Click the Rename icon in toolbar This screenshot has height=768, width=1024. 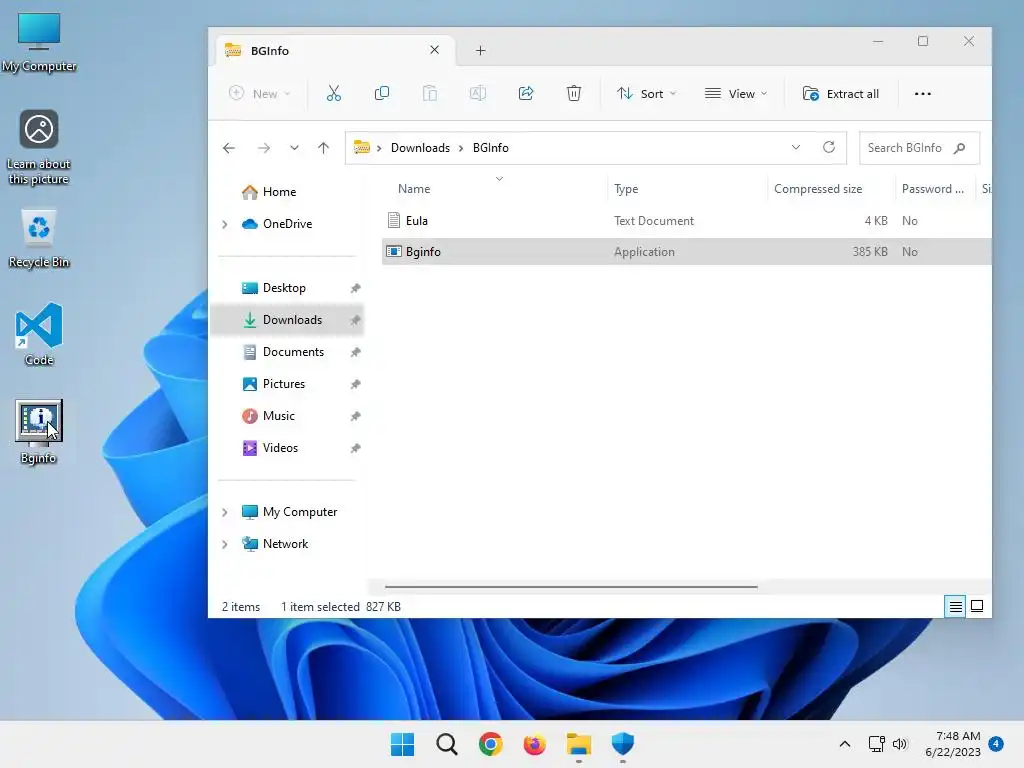pos(478,93)
